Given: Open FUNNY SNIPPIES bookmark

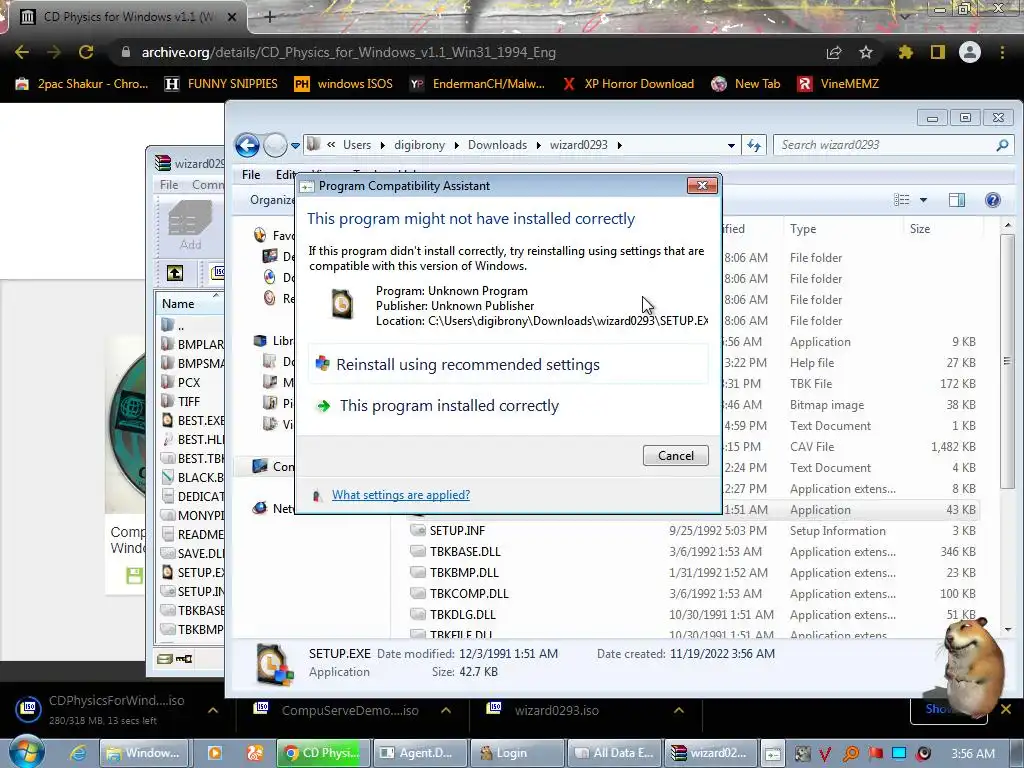Looking at the screenshot, I should coord(221,84).
